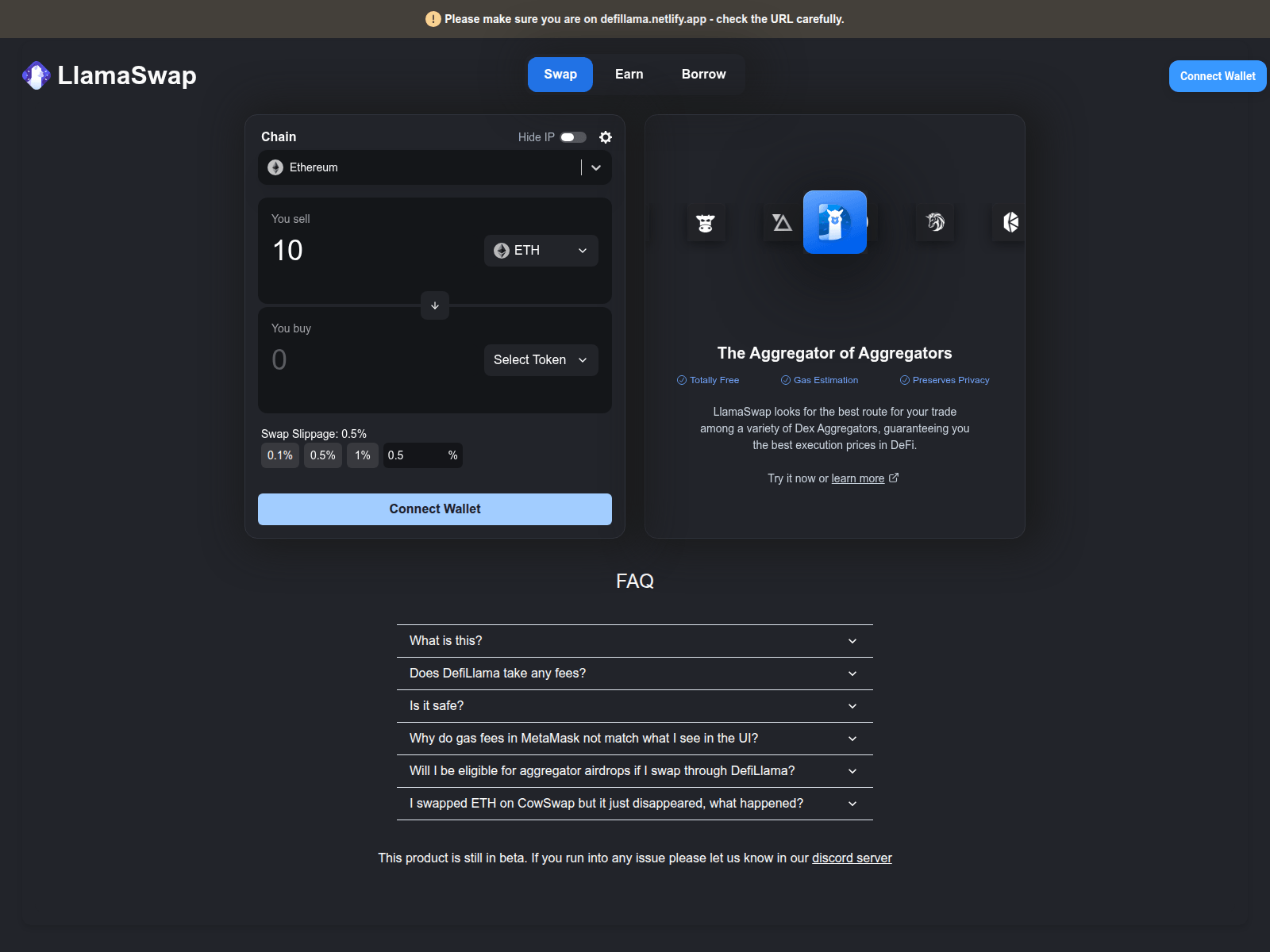
Task: Click the triangle-logo aggregator icon
Action: point(782,222)
